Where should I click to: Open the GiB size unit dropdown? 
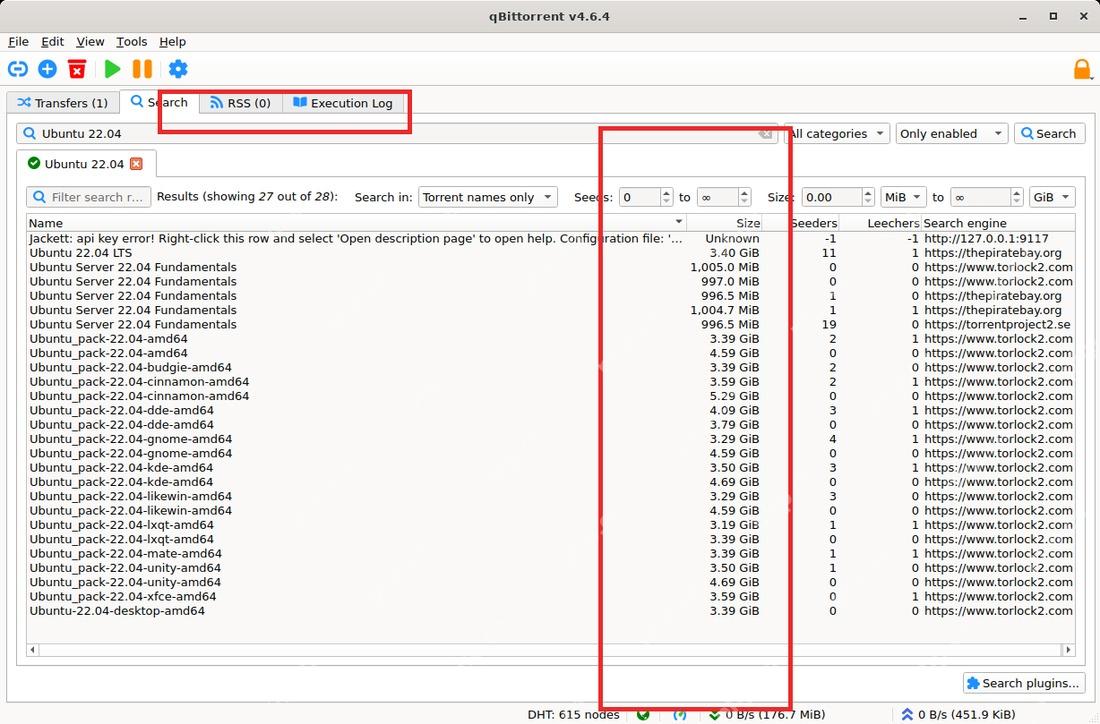[1052, 197]
